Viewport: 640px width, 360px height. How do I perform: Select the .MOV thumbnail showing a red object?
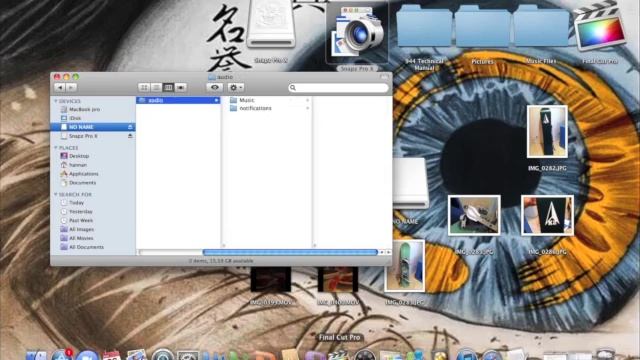[x=338, y=280]
